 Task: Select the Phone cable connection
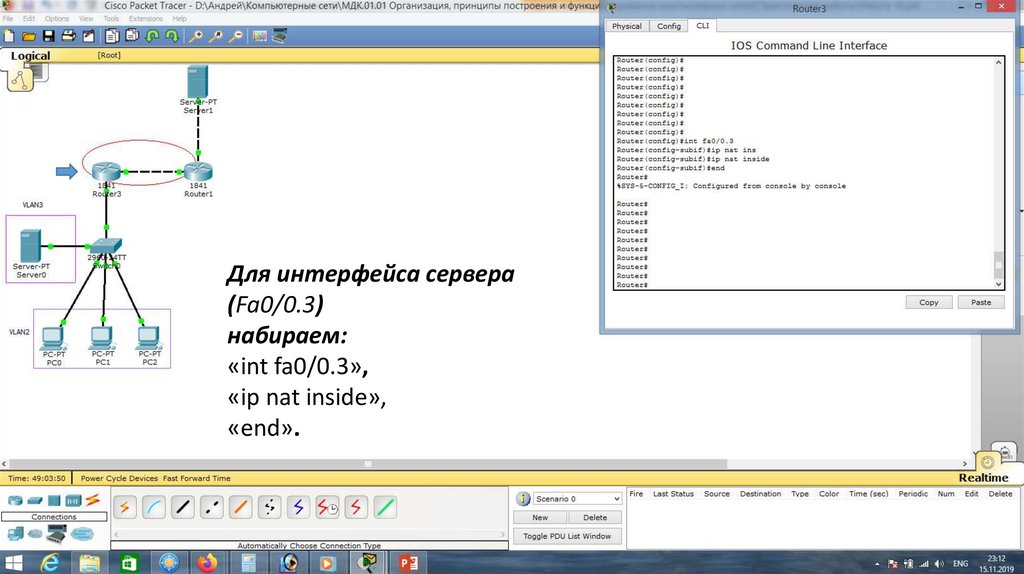(269, 507)
